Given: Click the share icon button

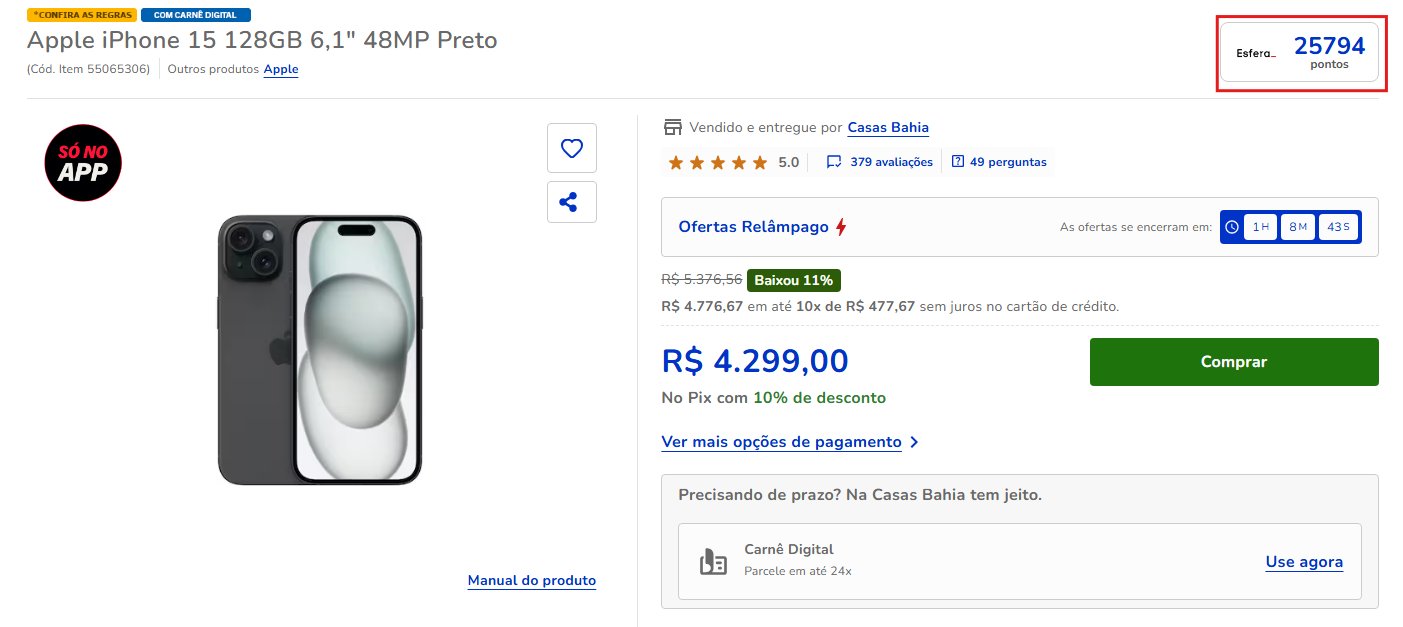Looking at the screenshot, I should (571, 202).
